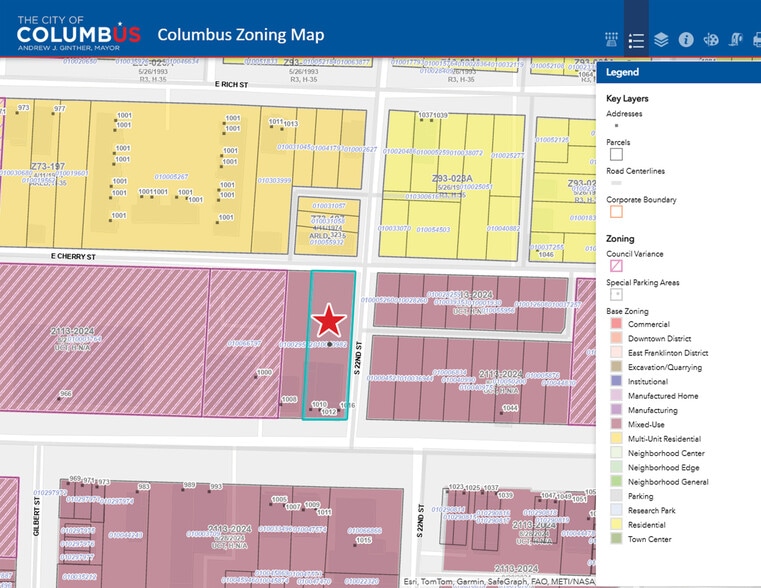Click the paper-roll icon beside the palette

coord(735,40)
